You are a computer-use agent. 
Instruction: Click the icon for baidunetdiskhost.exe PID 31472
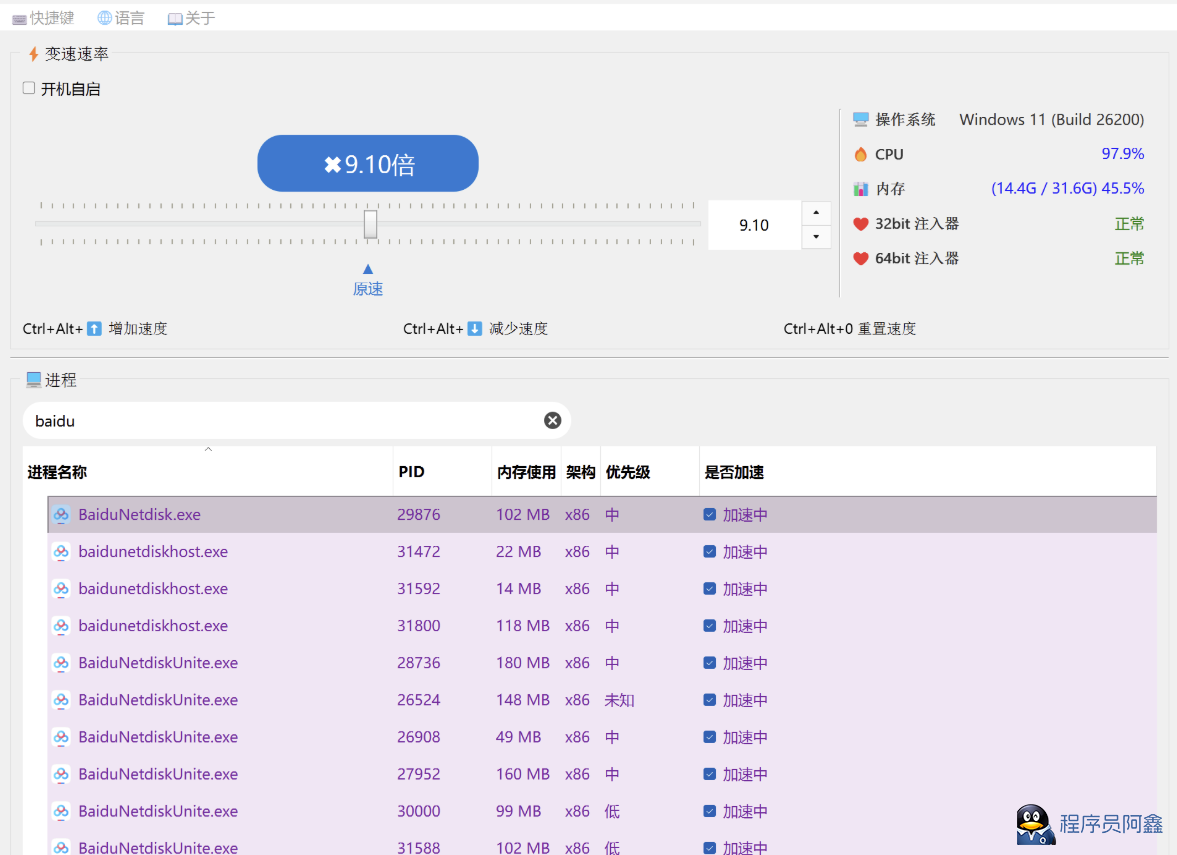(61, 552)
